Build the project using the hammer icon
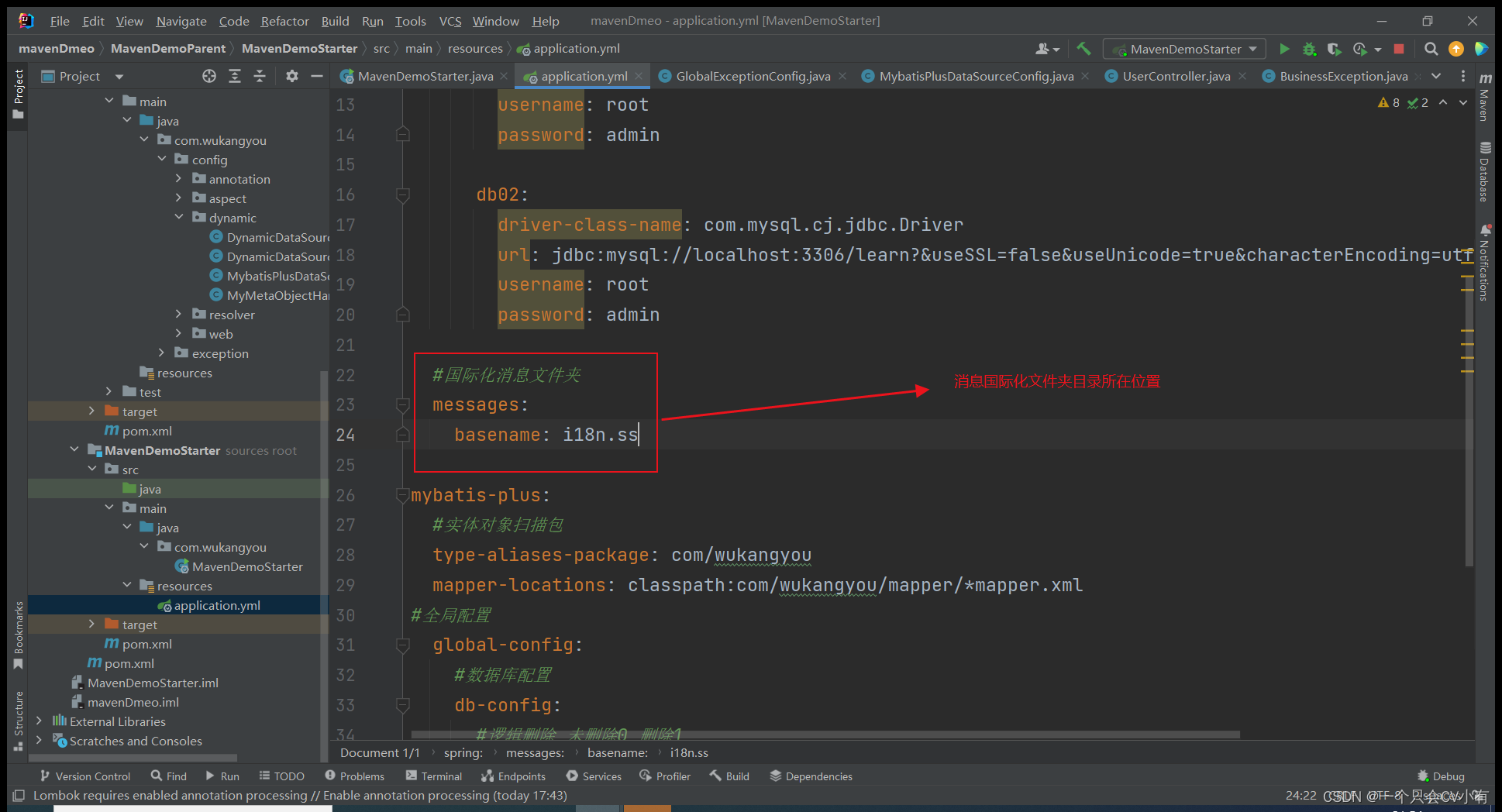This screenshot has width=1502, height=812. [1083, 48]
